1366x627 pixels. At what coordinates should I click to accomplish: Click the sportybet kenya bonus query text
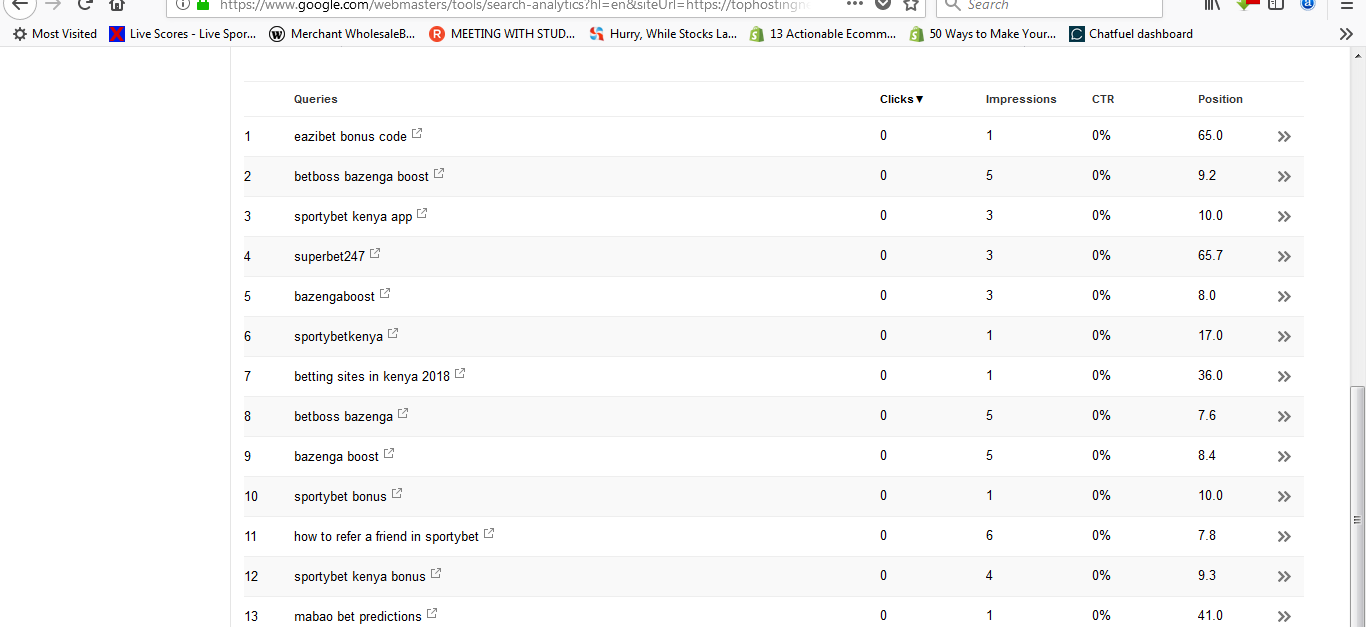pos(360,577)
